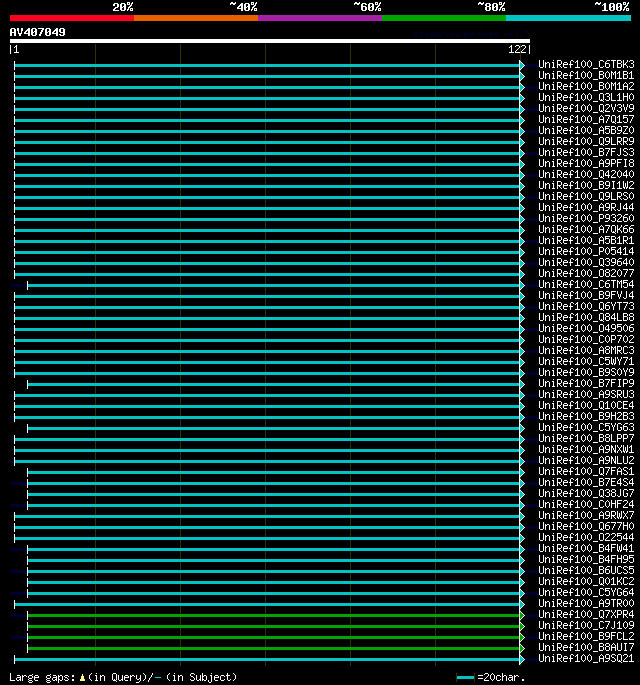Open UniRef100_B9FCL2 entry
The image size is (640, 685).
[586, 637]
